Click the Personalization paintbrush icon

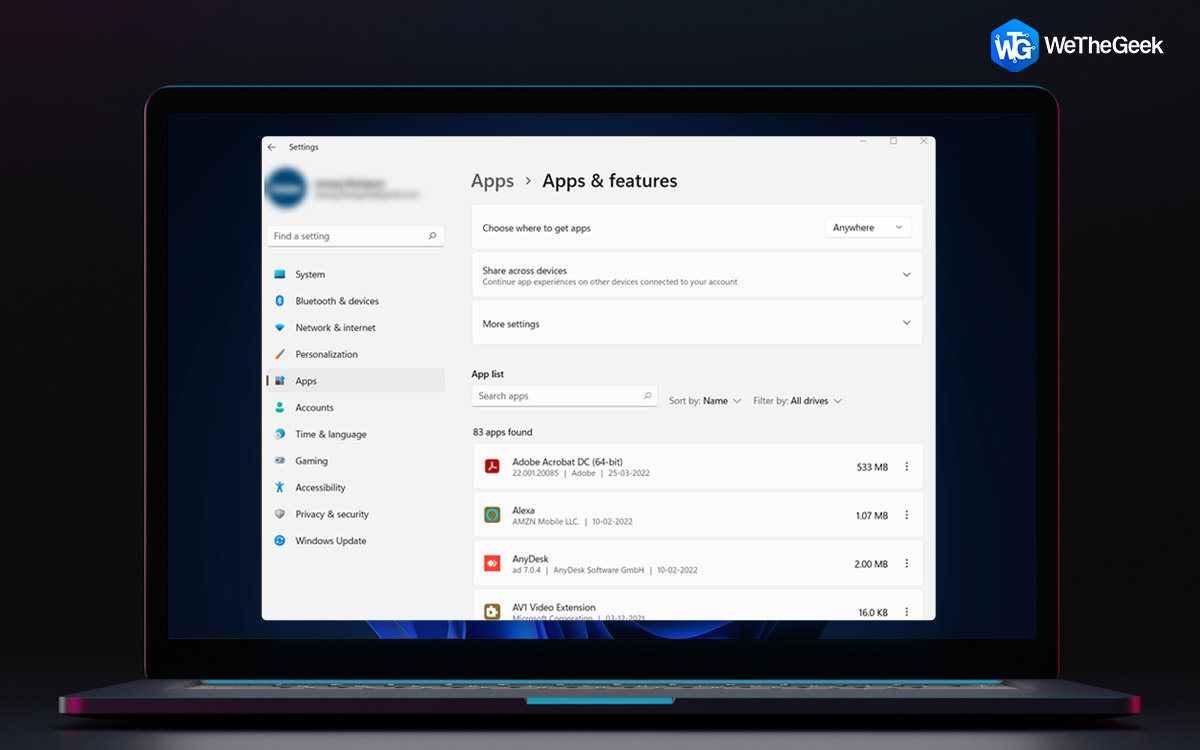(280, 354)
